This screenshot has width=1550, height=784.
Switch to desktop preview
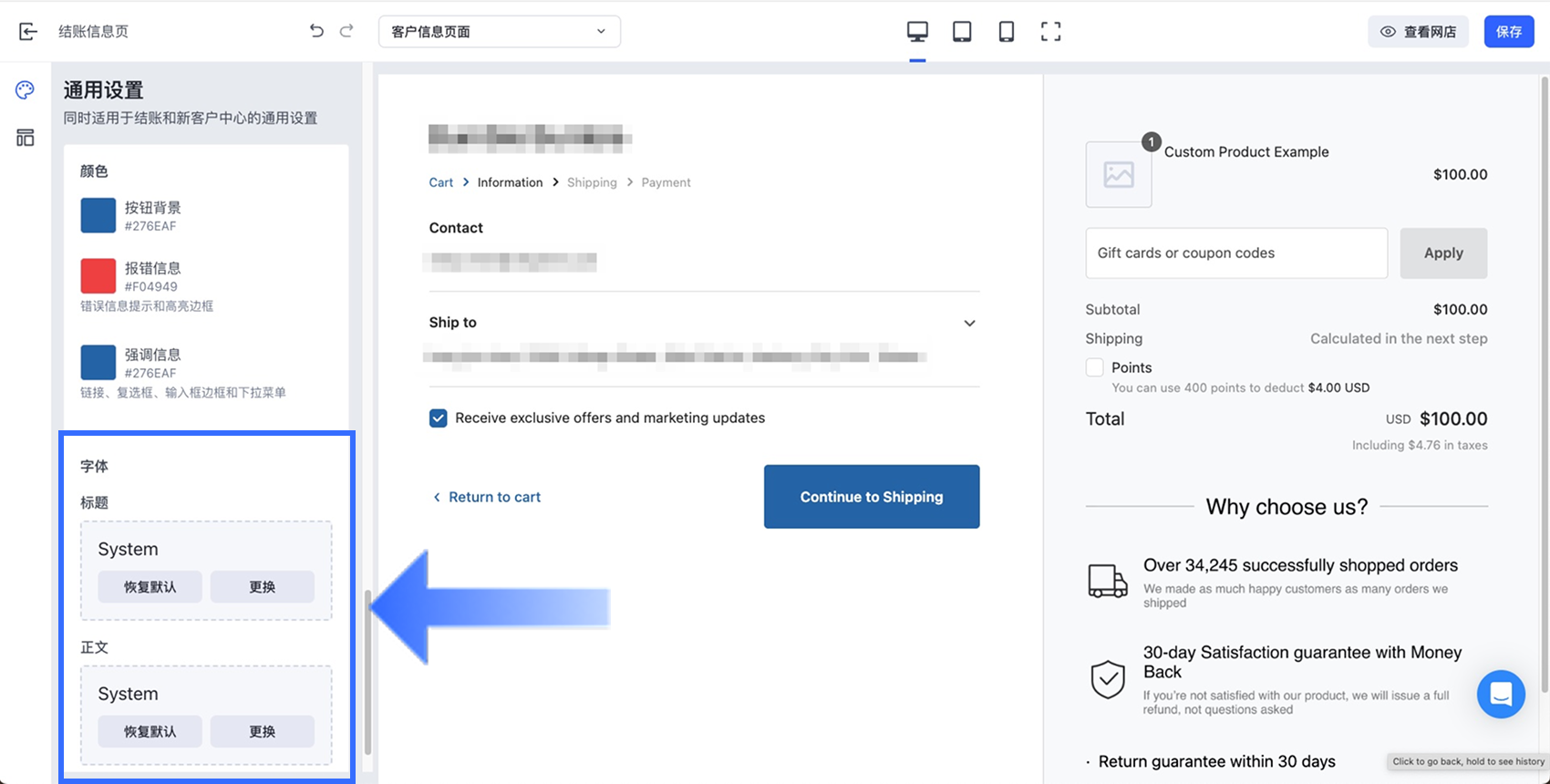coord(917,32)
